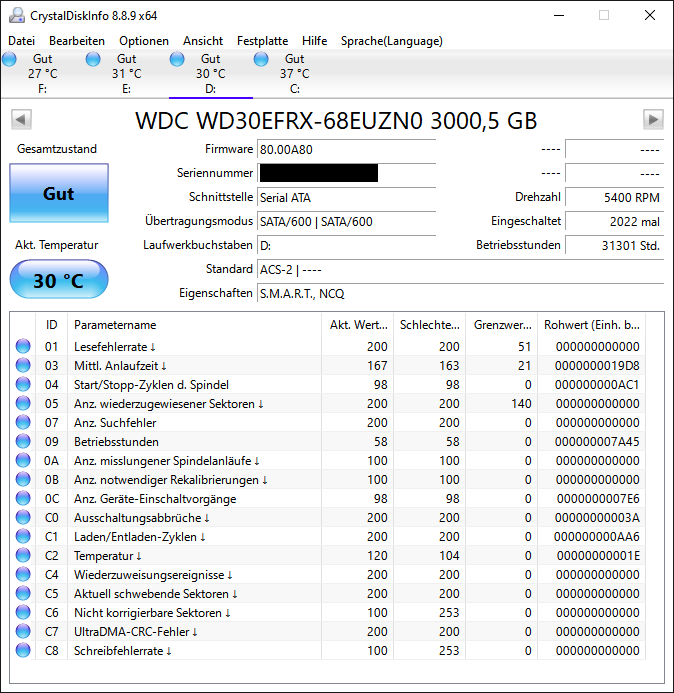Click status icon of Betriebsstunden row 09

23,441
